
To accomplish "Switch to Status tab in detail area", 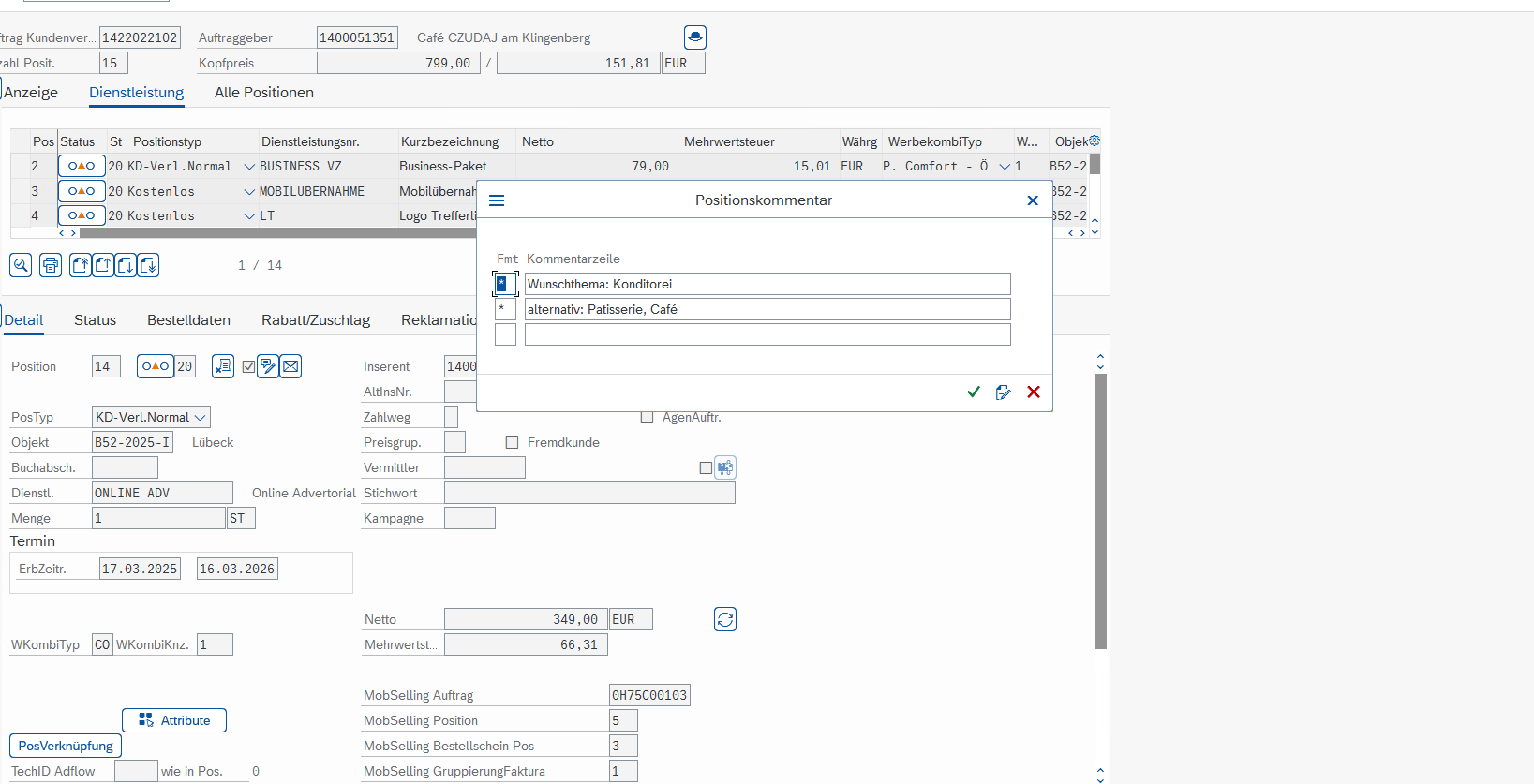I will (x=96, y=319).
